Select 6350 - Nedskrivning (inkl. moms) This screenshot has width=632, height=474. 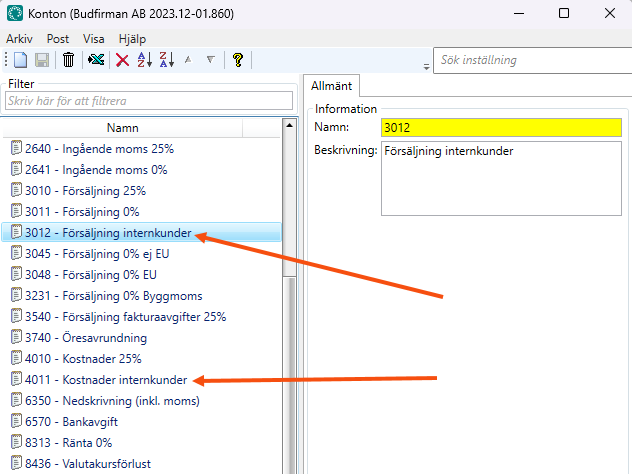(x=141, y=400)
